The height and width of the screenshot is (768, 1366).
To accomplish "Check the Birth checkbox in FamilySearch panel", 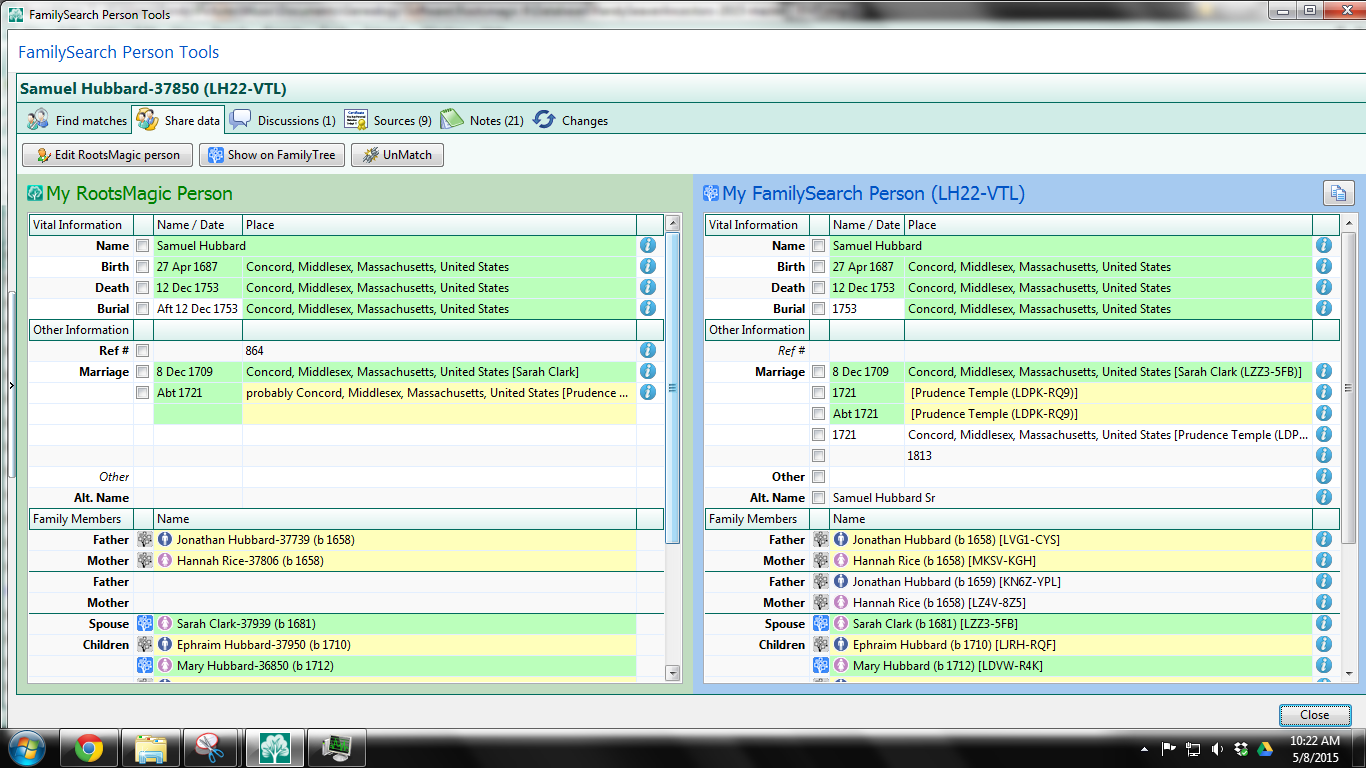I will [819, 267].
